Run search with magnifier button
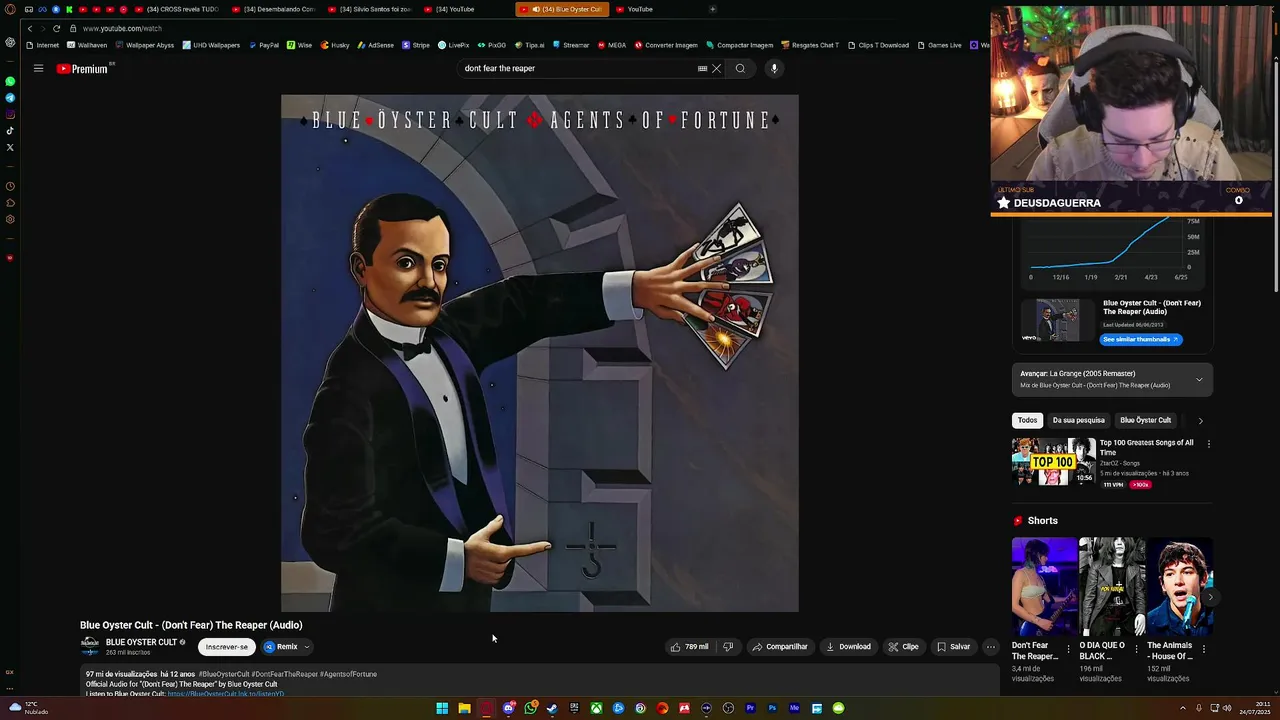This screenshot has width=1280, height=720. pos(740,69)
